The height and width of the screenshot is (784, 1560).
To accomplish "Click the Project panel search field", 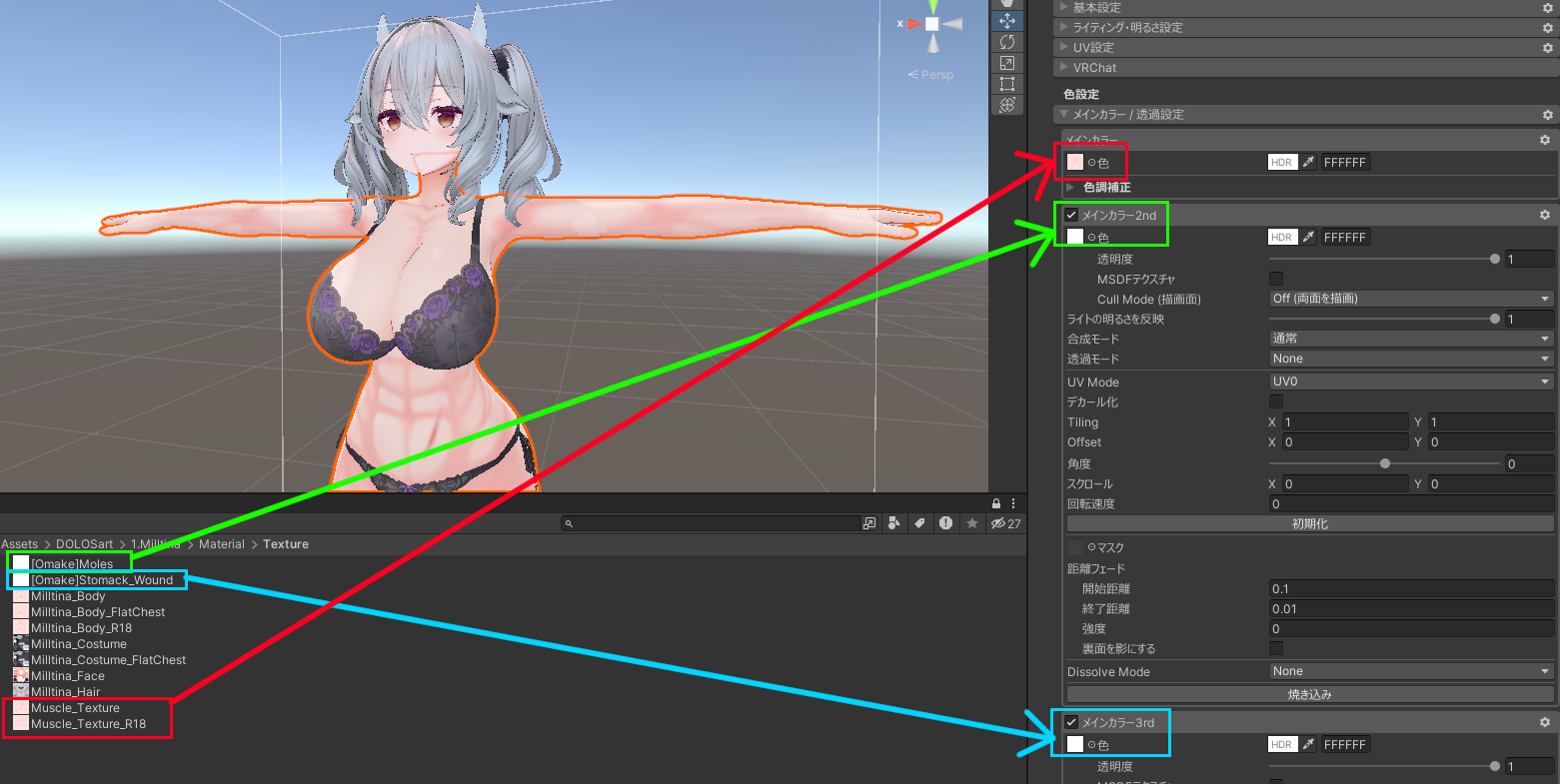I will coord(711,523).
